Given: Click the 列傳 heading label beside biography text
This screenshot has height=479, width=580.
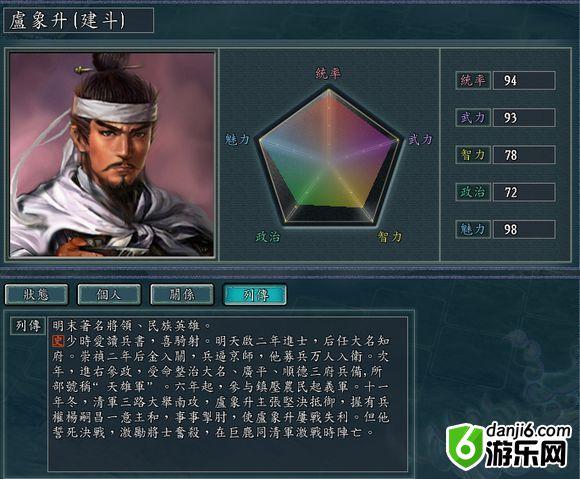Looking at the screenshot, I should (x=28, y=326).
